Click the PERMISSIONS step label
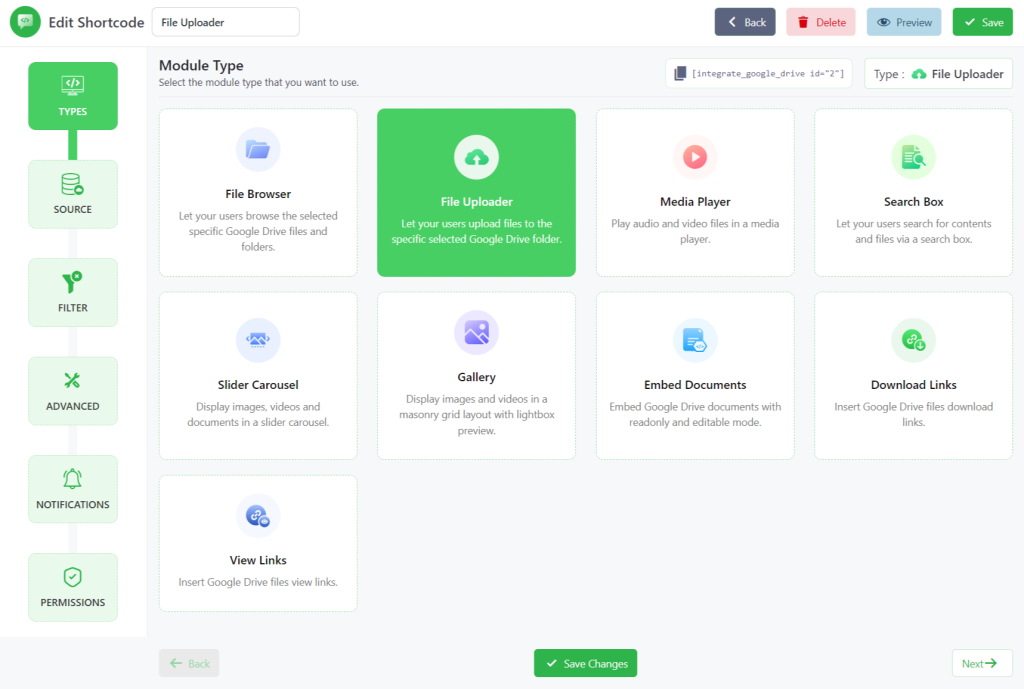Image resolution: width=1024 pixels, height=689 pixels. 72,602
